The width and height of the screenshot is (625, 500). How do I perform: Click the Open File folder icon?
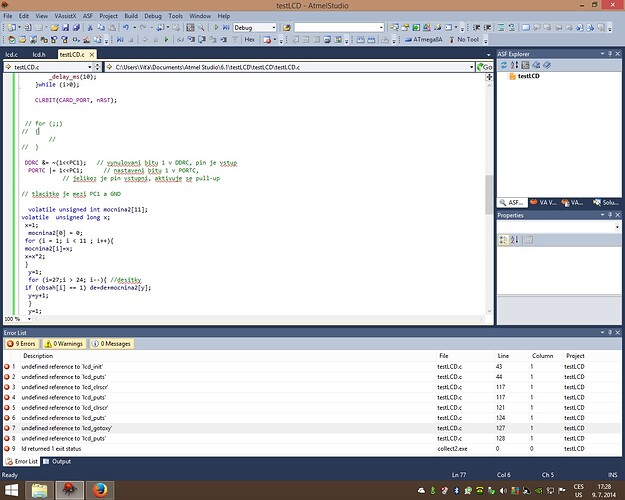(55, 28)
